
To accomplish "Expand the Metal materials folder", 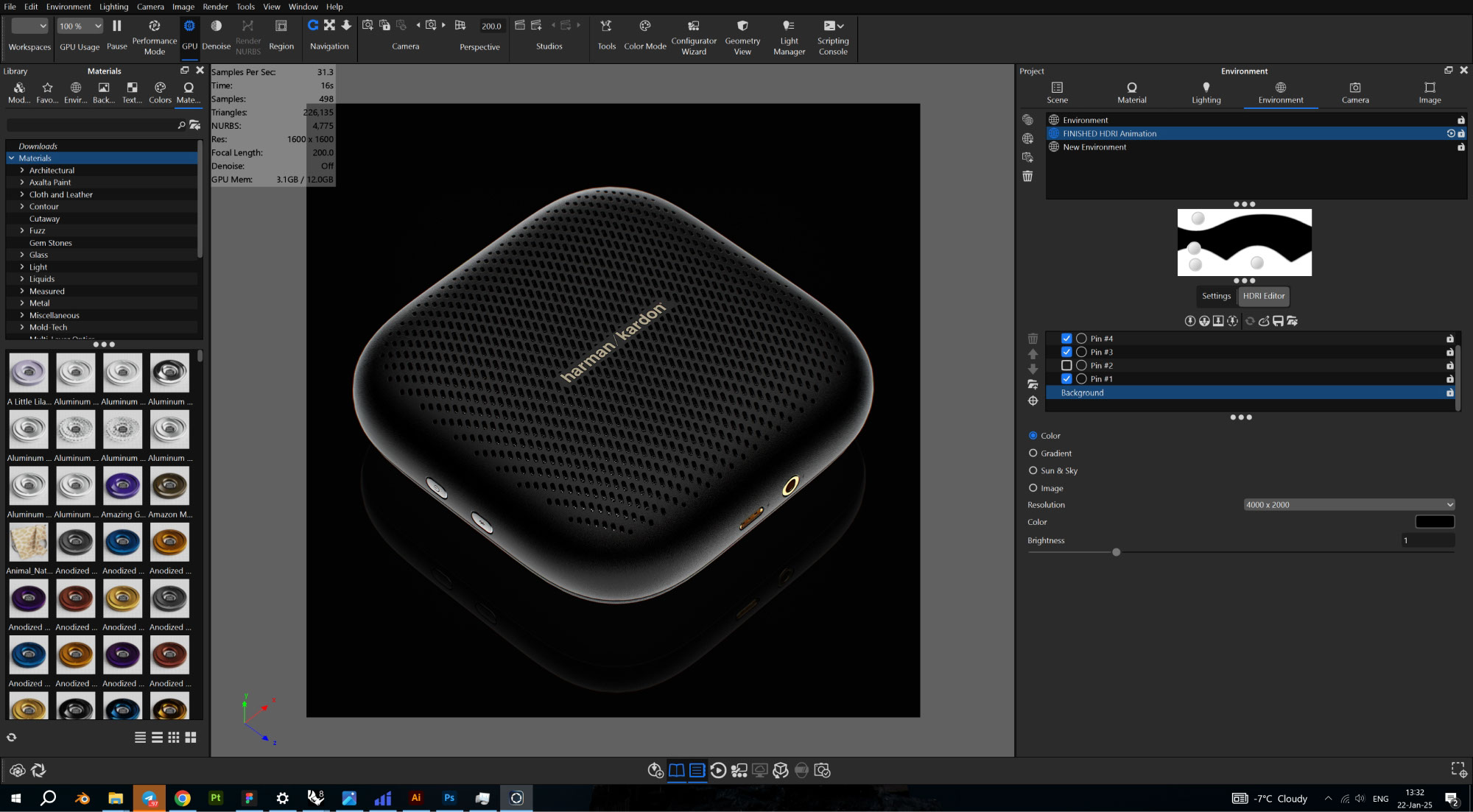I will (x=22, y=303).
